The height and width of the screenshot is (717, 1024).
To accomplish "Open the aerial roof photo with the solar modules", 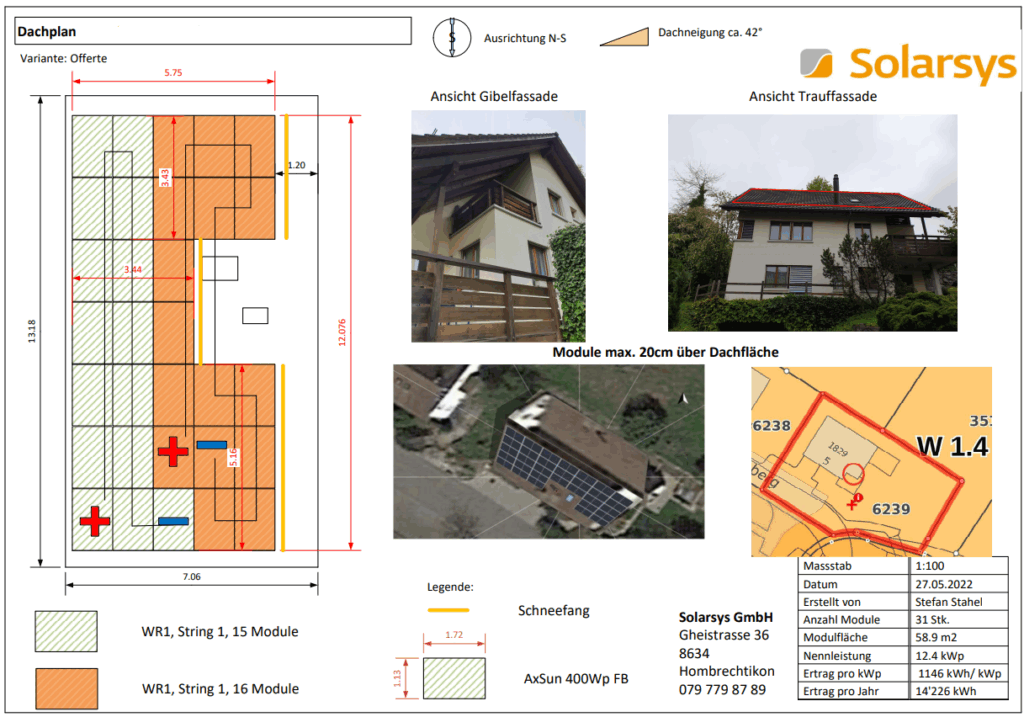I will (x=549, y=451).
